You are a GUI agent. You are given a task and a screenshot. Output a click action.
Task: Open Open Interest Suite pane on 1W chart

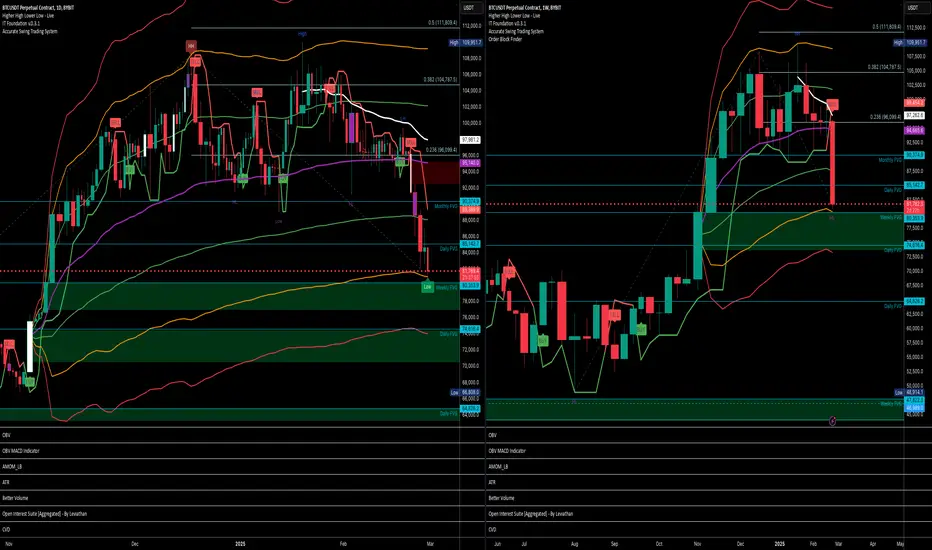click(x=531, y=514)
